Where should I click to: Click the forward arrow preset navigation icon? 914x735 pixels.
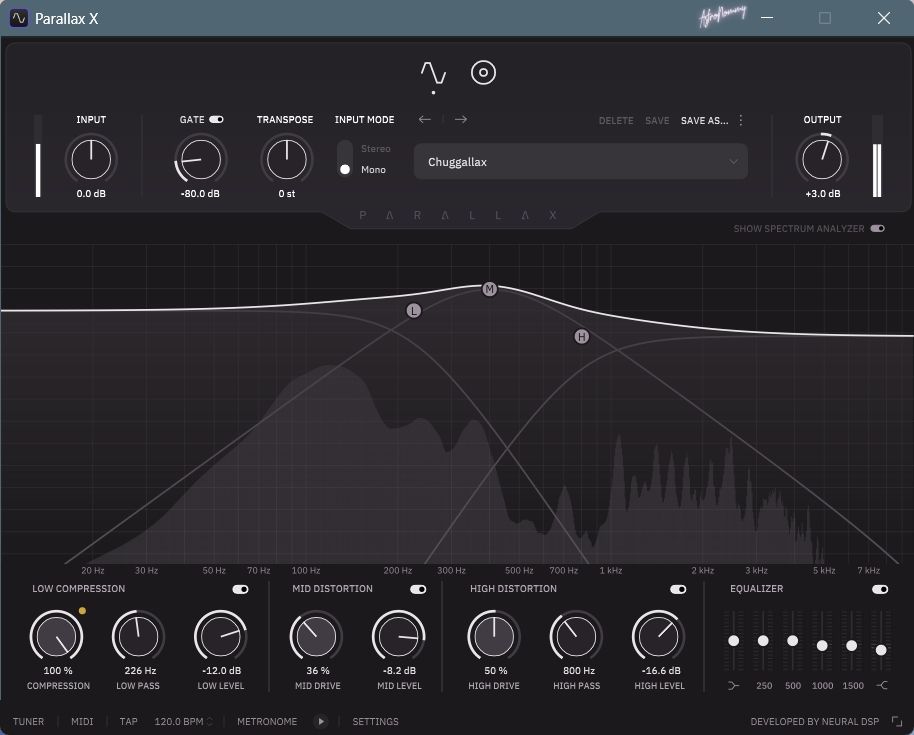tap(460, 119)
